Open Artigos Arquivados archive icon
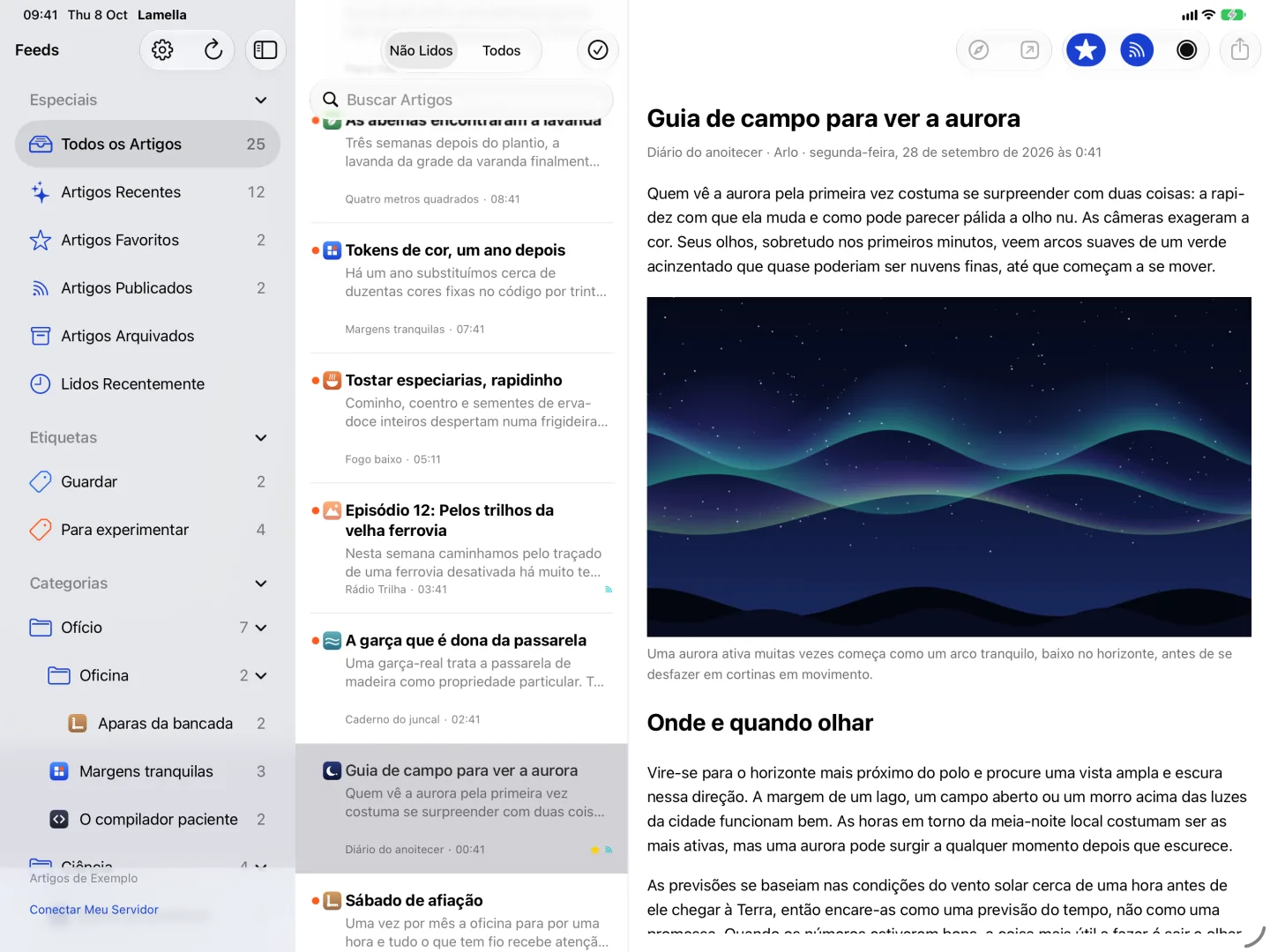 point(41,336)
